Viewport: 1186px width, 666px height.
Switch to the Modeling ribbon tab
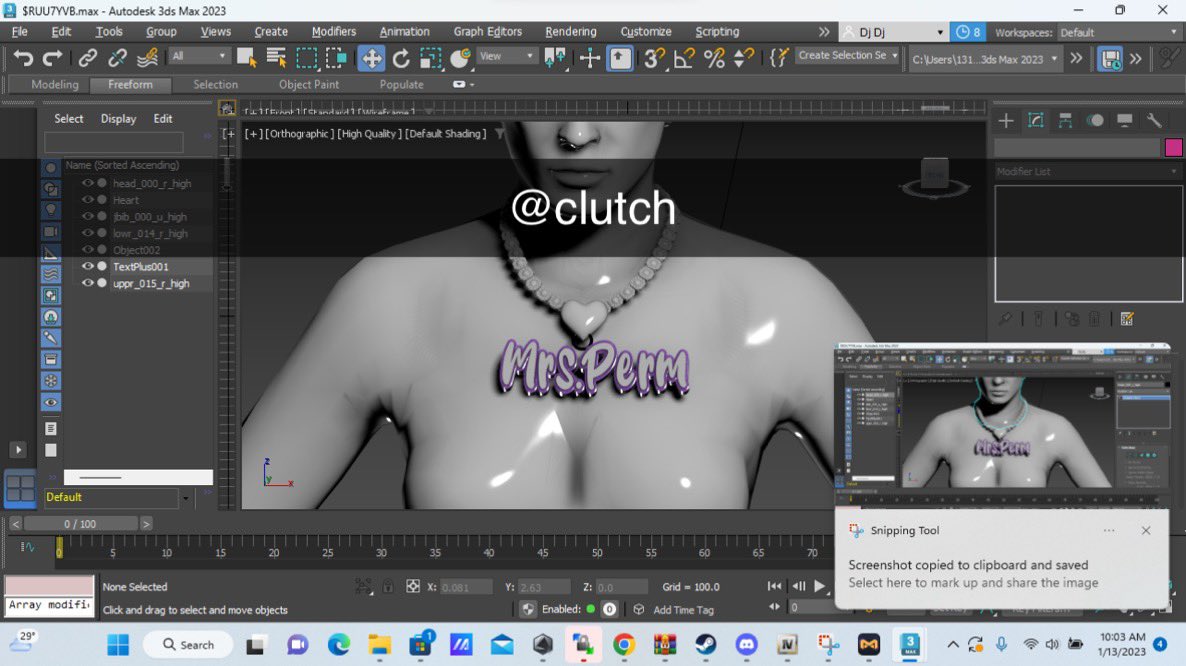click(x=54, y=85)
